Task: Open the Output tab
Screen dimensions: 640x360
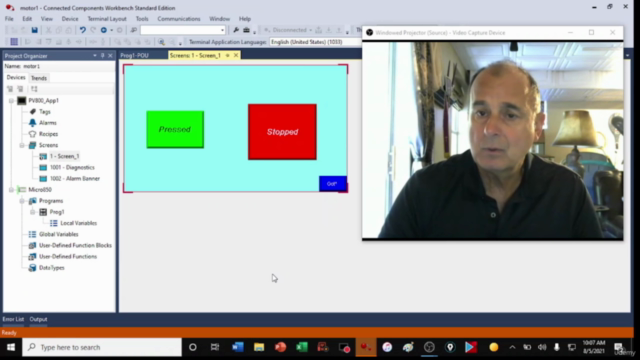Action: (38, 319)
